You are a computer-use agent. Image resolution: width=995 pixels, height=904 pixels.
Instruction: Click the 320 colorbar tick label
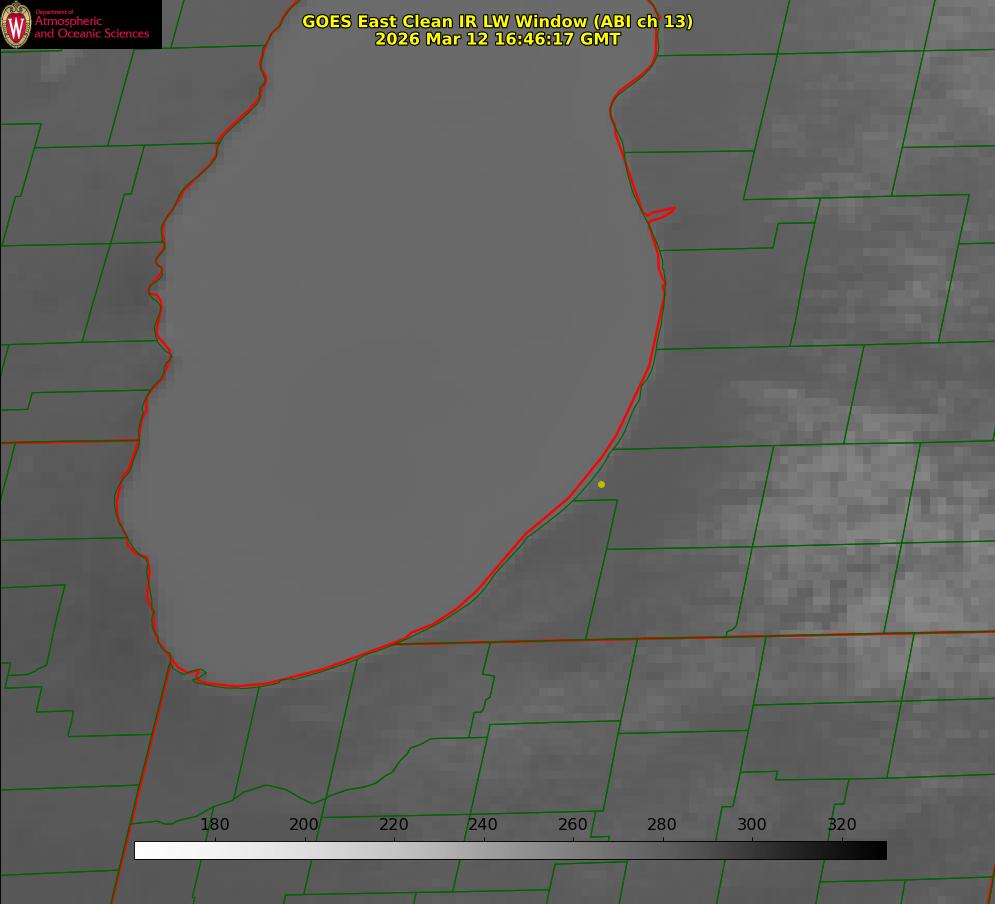click(842, 825)
